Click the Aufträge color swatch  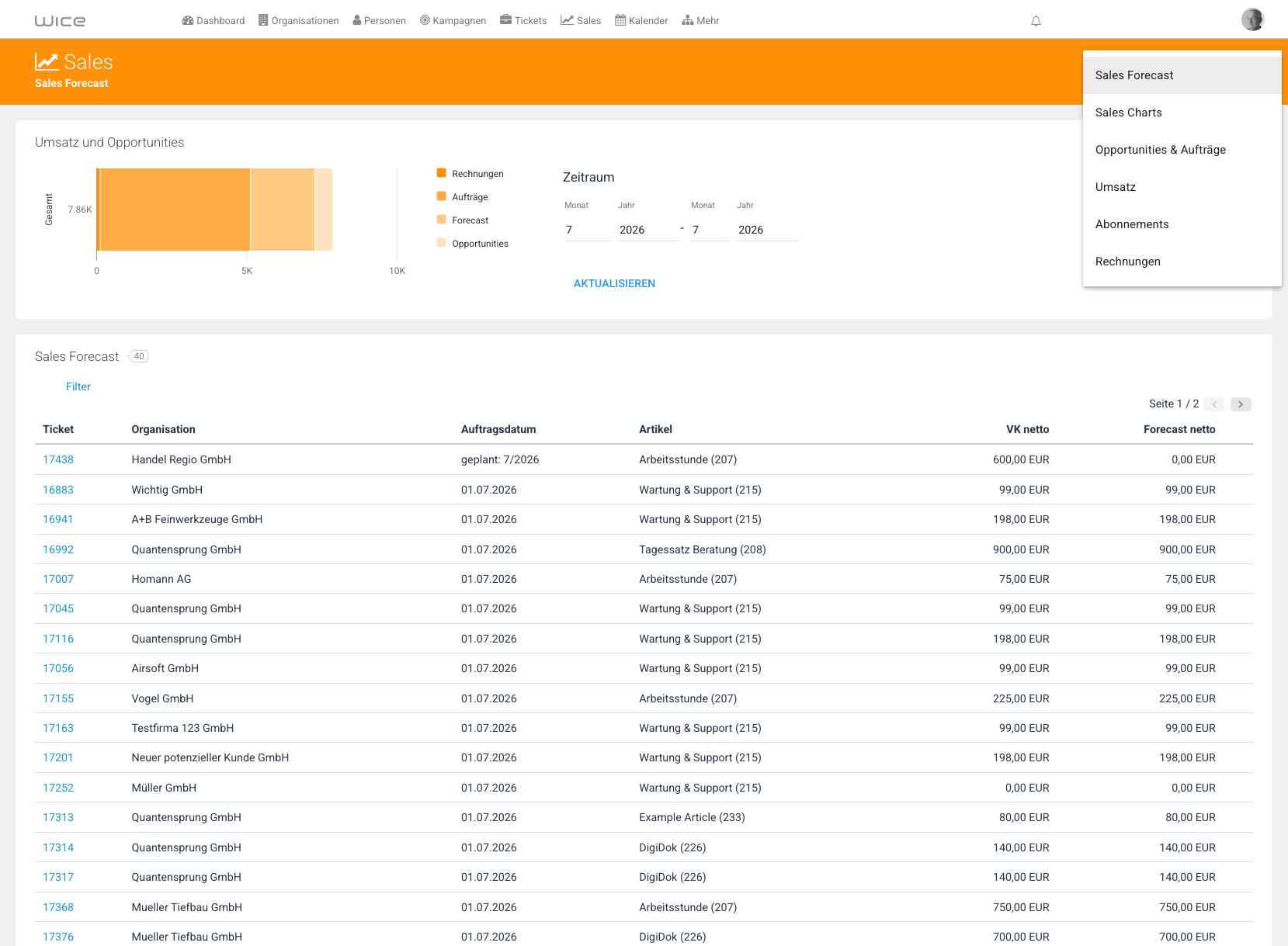coord(441,196)
